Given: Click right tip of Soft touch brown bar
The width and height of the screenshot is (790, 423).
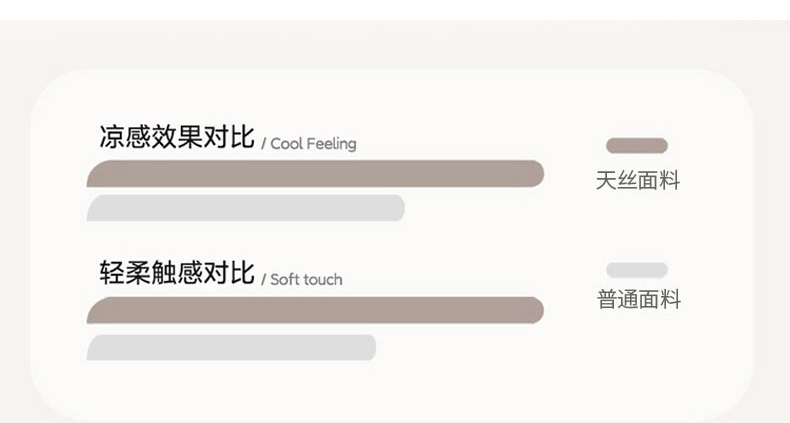Looking at the screenshot, I should [x=537, y=310].
